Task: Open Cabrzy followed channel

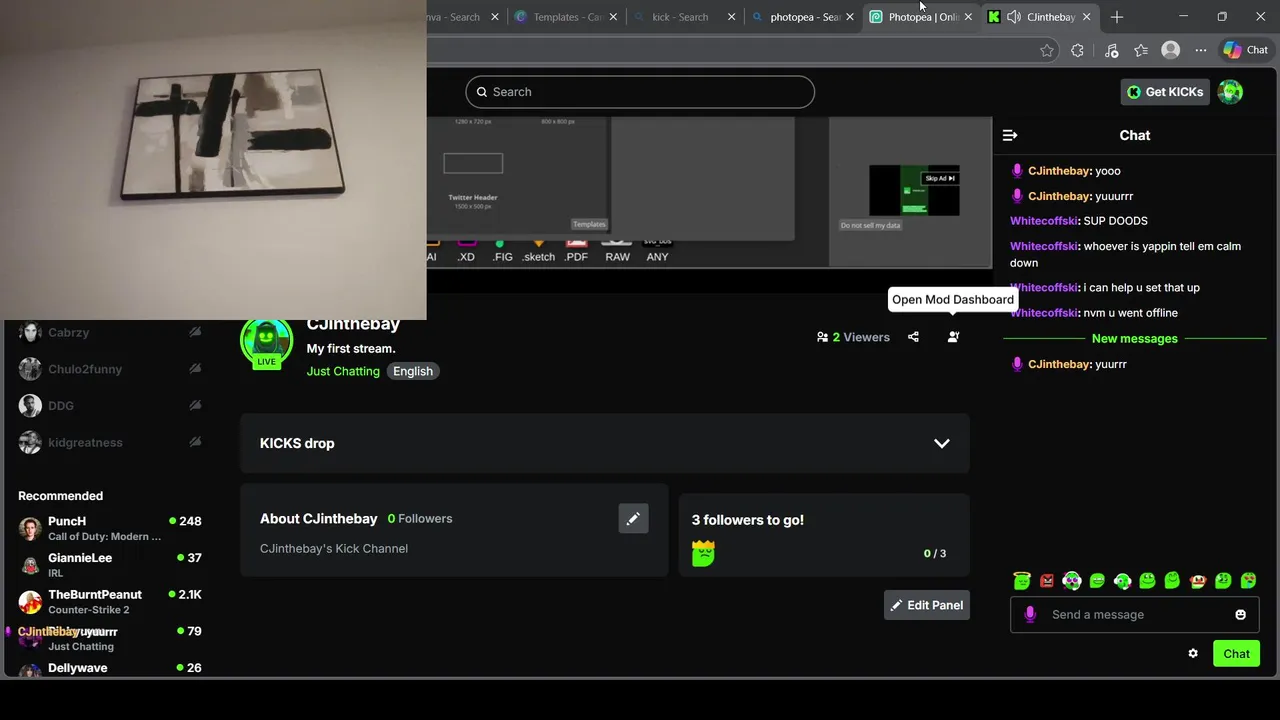Action: tap(69, 332)
